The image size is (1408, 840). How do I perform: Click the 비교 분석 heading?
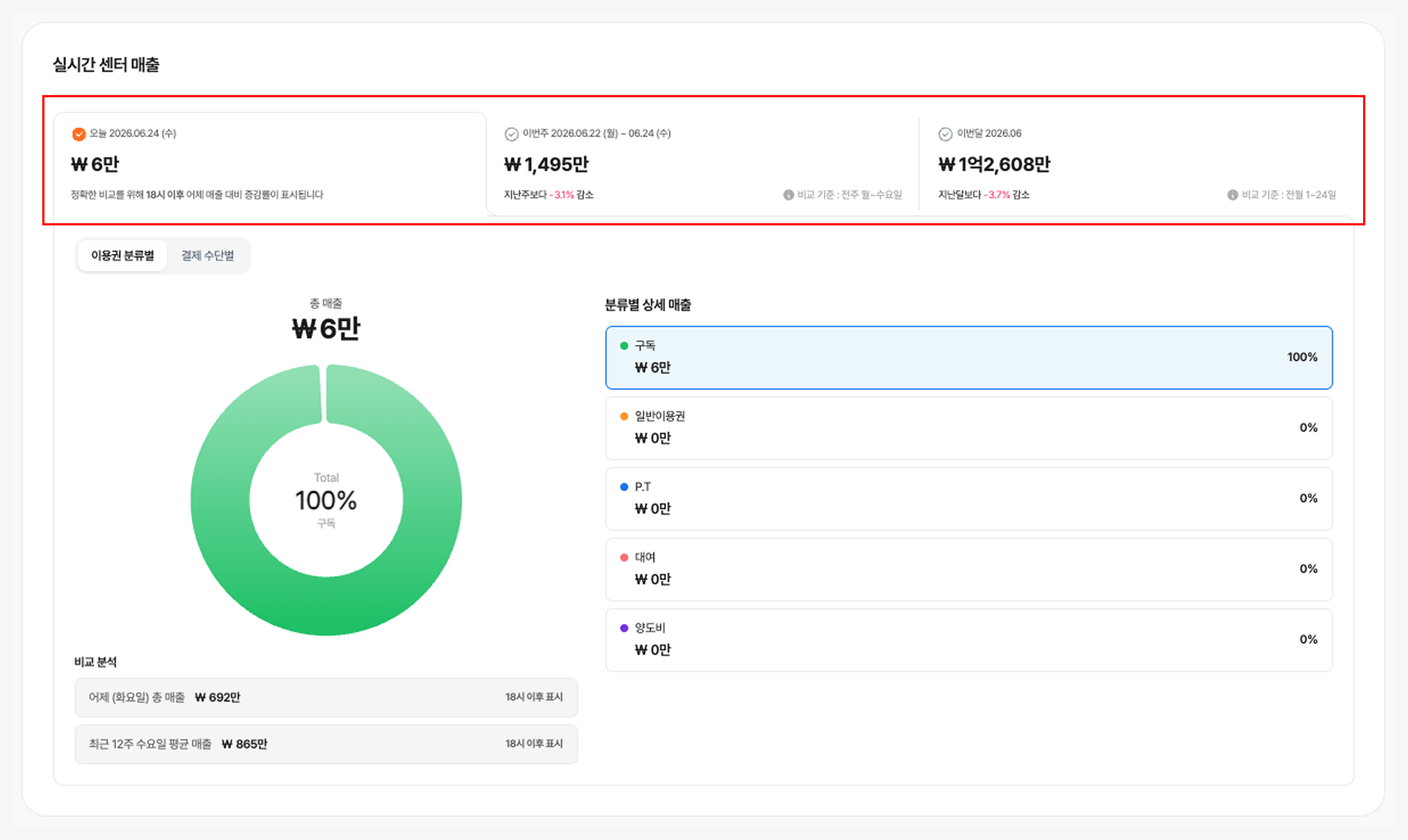[95, 662]
